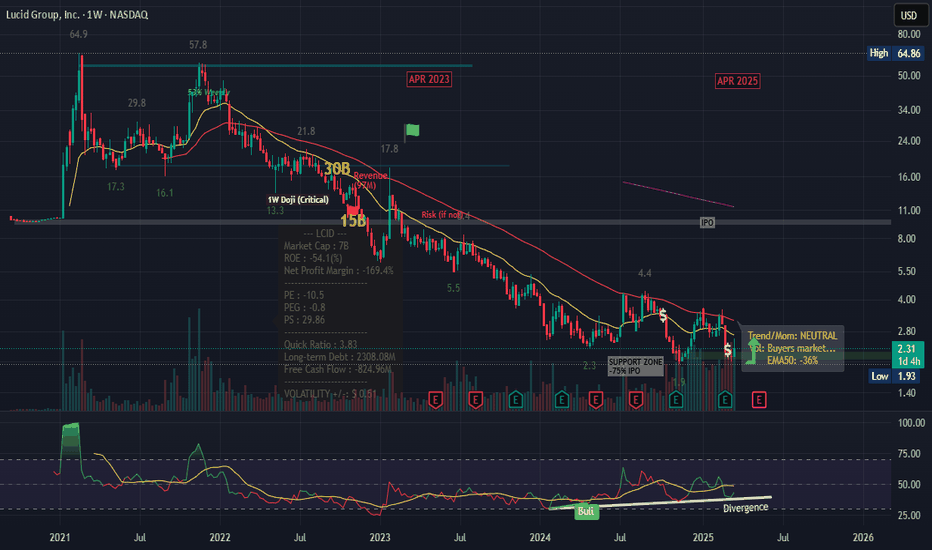Select the Divergence text on RSI pane
932x550 pixels.
745,508
